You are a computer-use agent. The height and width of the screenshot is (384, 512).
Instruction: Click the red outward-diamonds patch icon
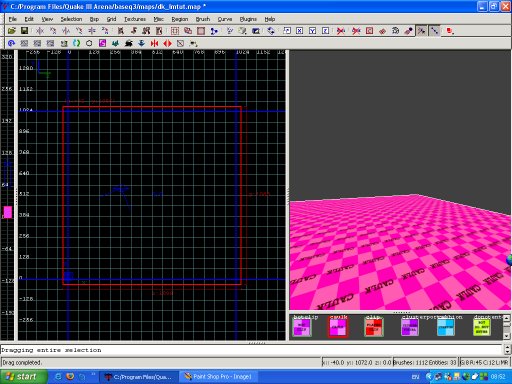click(167, 43)
